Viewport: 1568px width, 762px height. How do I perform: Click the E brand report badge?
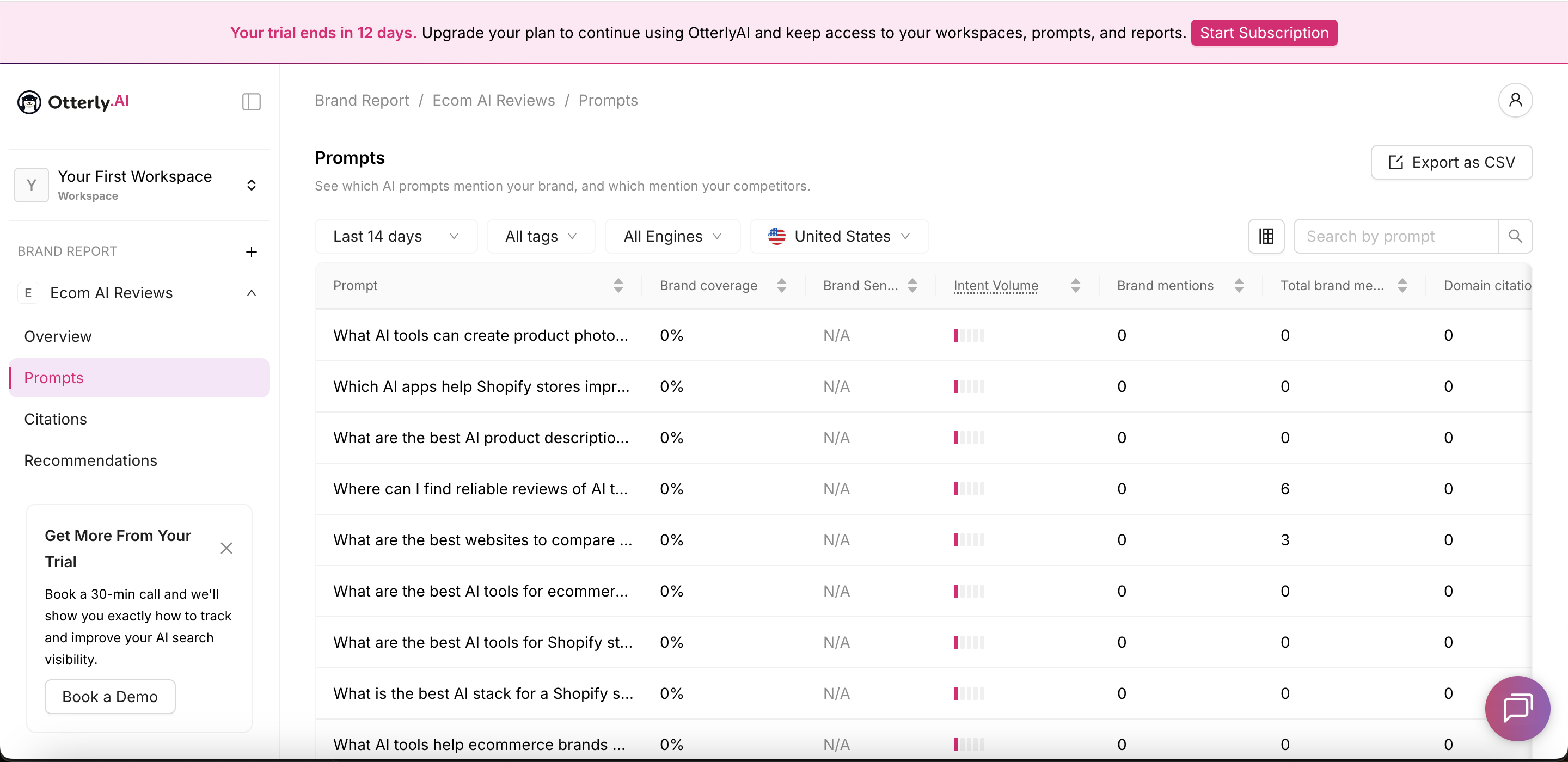pos(28,293)
